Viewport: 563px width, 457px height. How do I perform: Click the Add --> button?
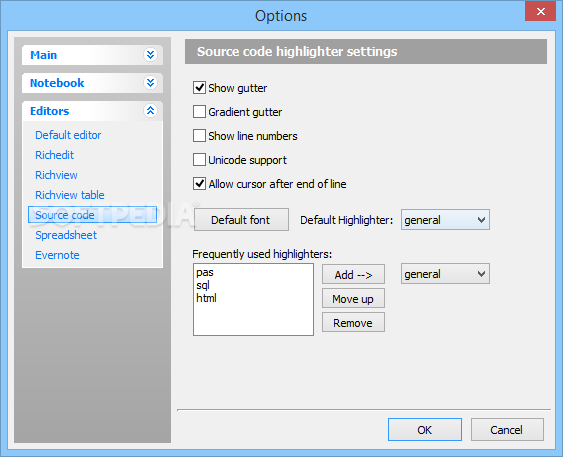(353, 275)
